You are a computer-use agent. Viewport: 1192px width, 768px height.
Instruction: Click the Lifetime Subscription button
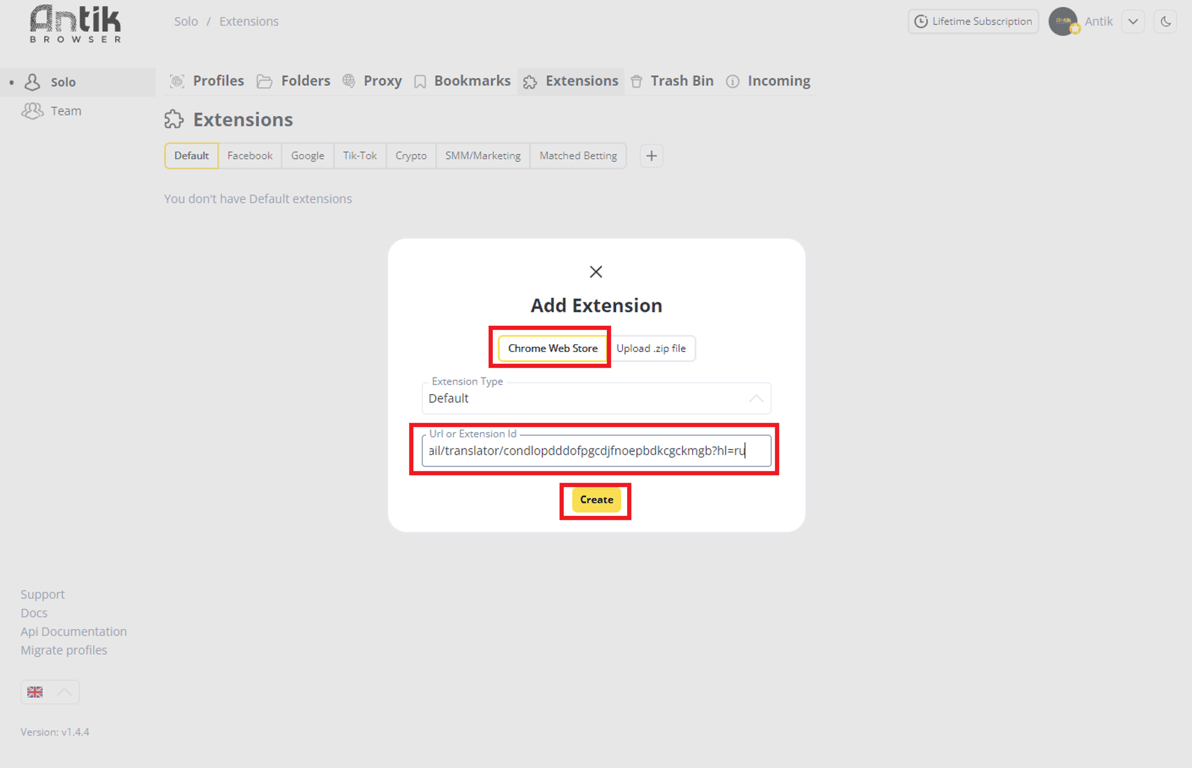click(x=973, y=21)
